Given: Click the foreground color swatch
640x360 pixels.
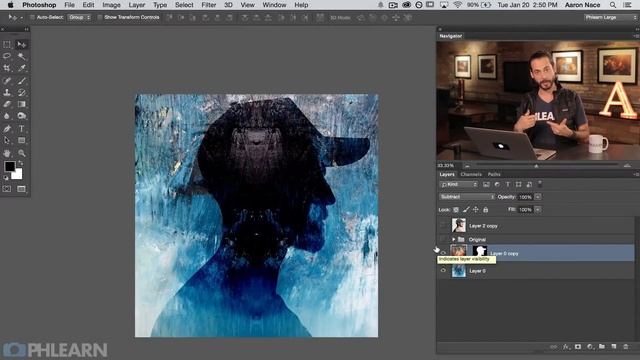Looking at the screenshot, I should click(x=9, y=166).
